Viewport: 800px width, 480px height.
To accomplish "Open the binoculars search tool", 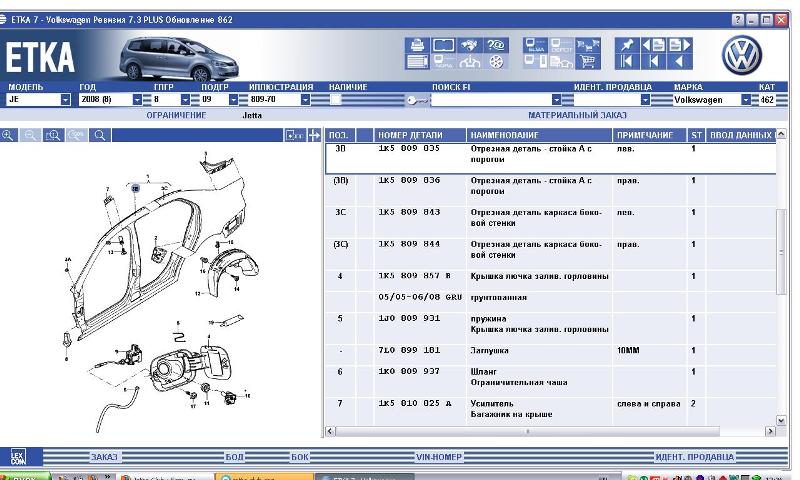I will (x=469, y=45).
